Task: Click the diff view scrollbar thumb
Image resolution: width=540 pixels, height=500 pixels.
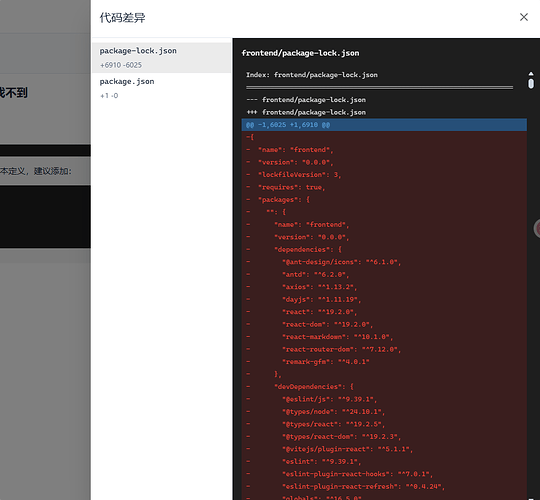Action: click(x=531, y=84)
